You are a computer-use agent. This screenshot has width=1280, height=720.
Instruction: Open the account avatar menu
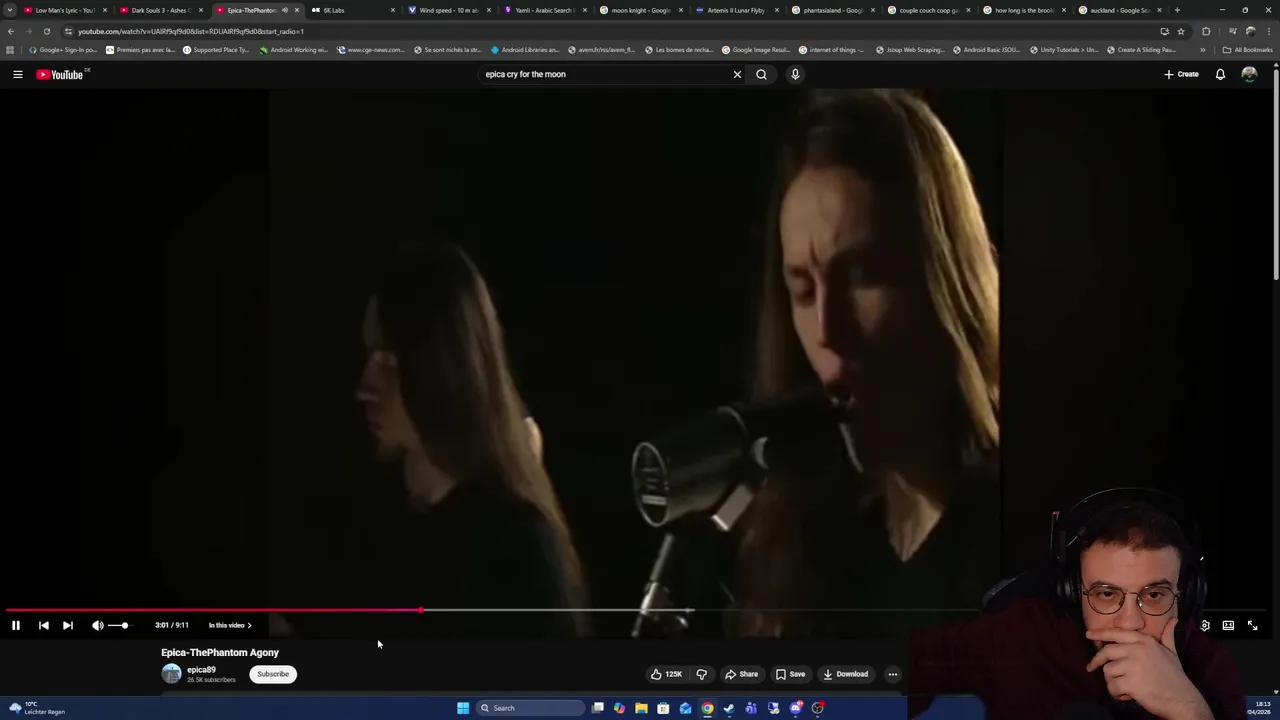1249,74
